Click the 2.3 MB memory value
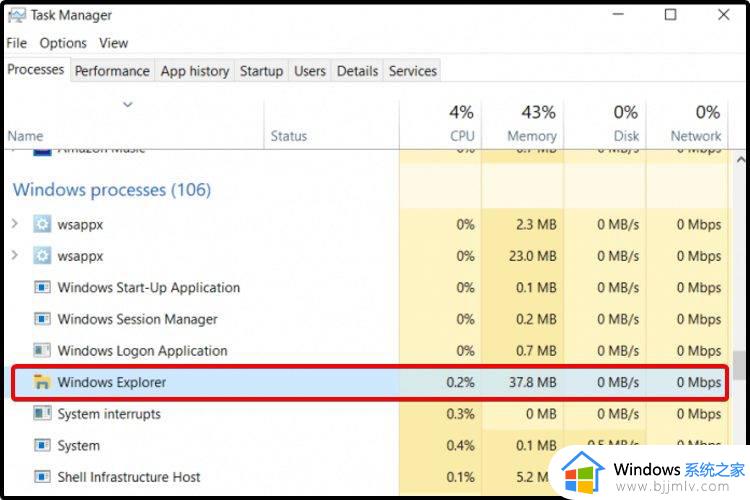This screenshot has width=750, height=500. pos(536,224)
